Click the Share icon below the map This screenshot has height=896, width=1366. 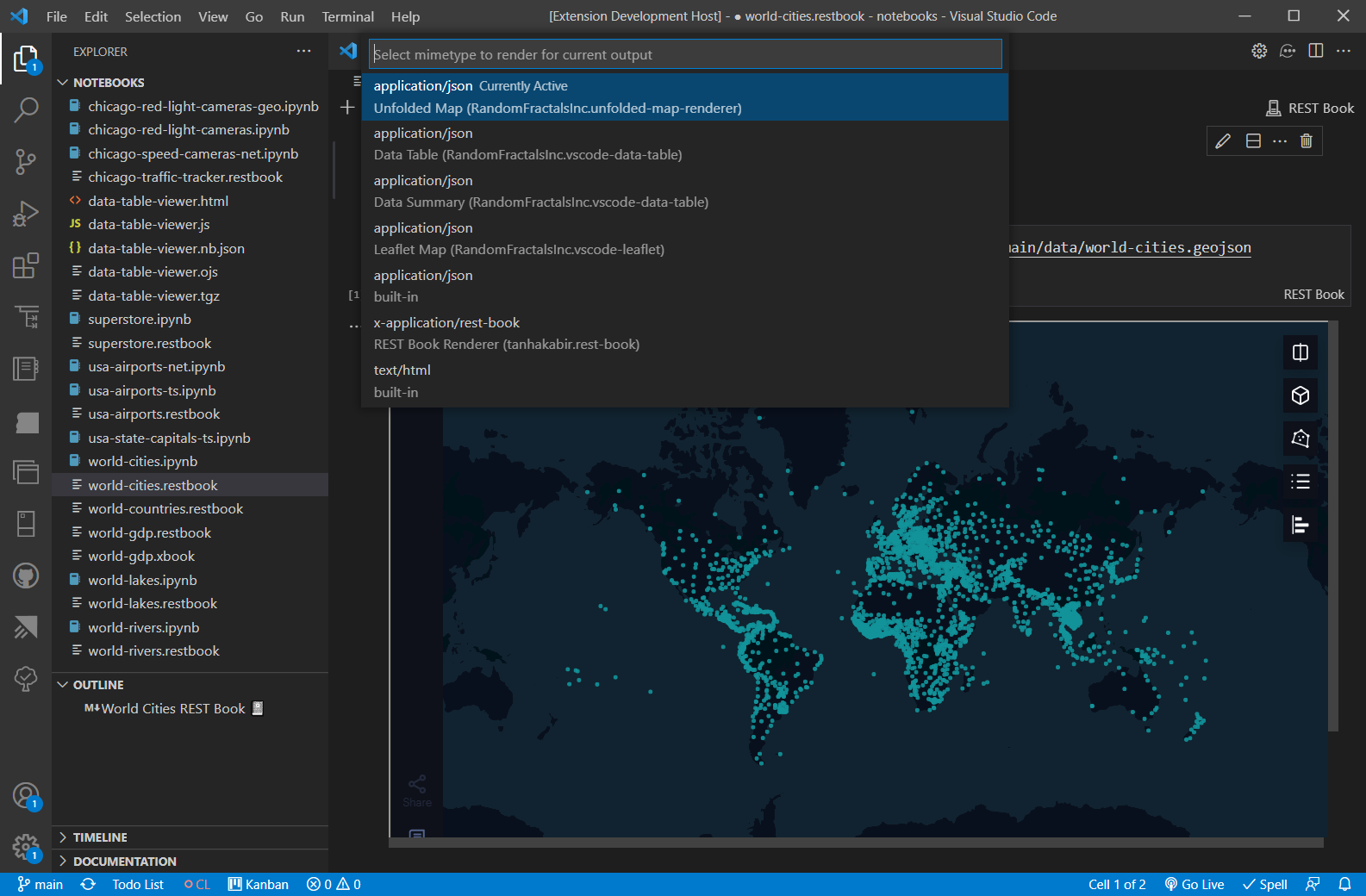tap(417, 790)
